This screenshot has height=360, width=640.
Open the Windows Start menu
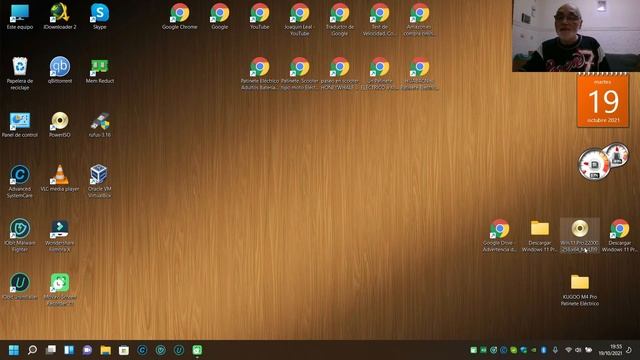click(14, 350)
